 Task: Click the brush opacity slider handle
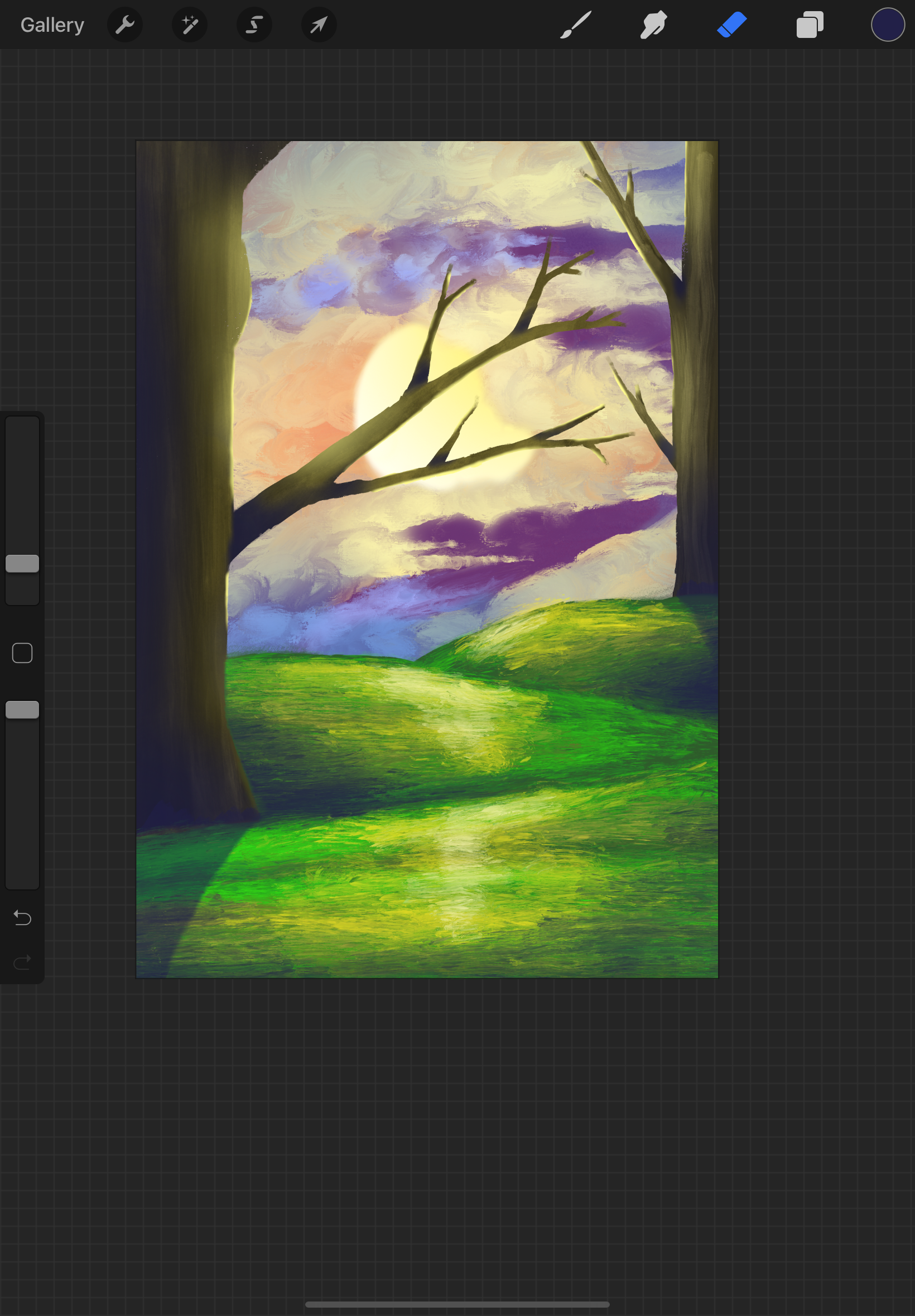[x=22, y=710]
